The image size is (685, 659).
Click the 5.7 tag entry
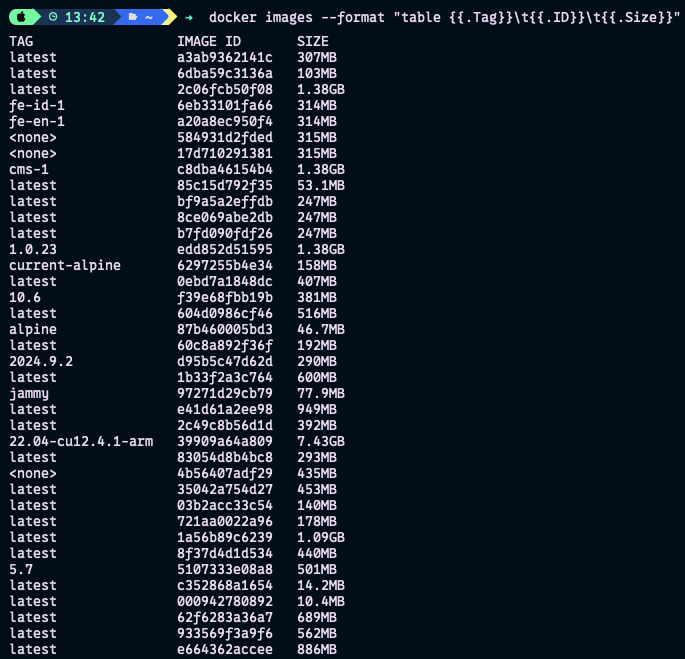[x=21, y=569]
